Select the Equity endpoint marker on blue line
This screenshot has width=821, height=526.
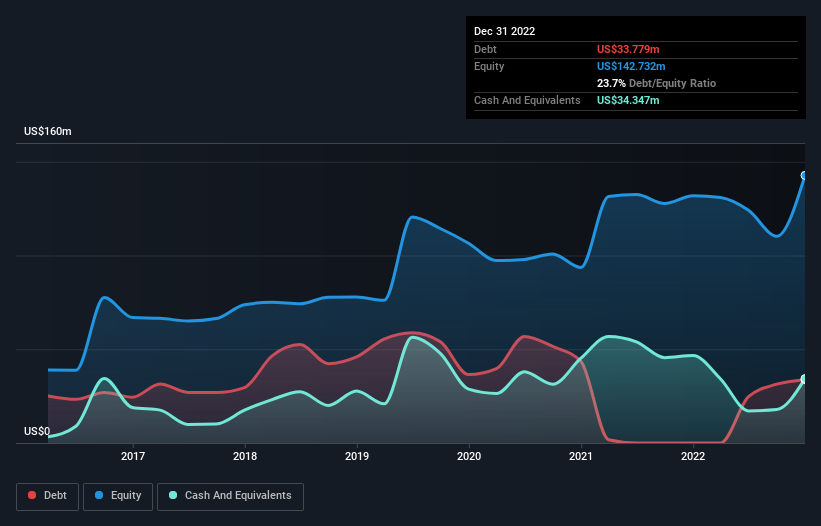click(x=804, y=175)
